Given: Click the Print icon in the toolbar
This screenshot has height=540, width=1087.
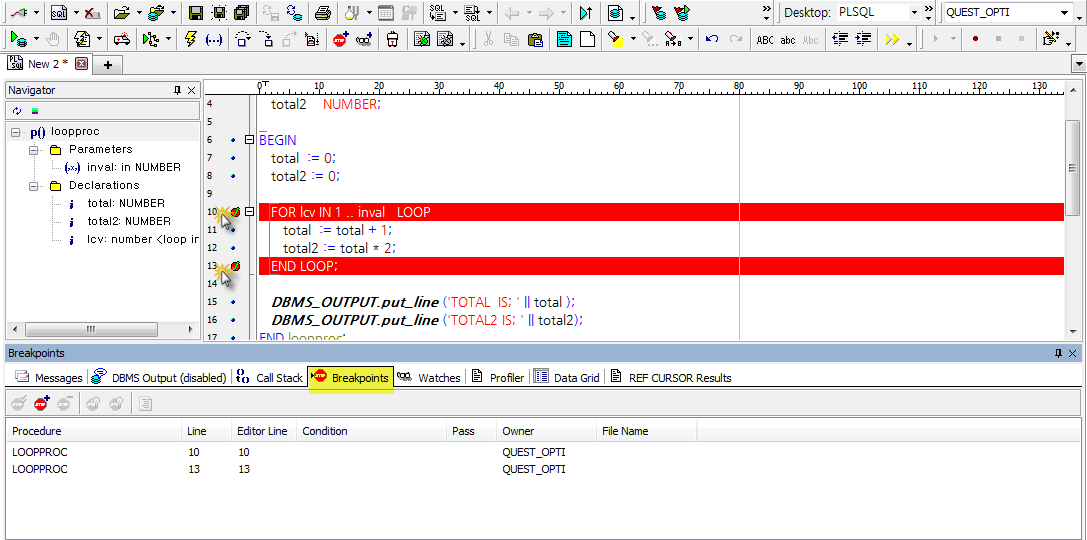Looking at the screenshot, I should pos(323,13).
